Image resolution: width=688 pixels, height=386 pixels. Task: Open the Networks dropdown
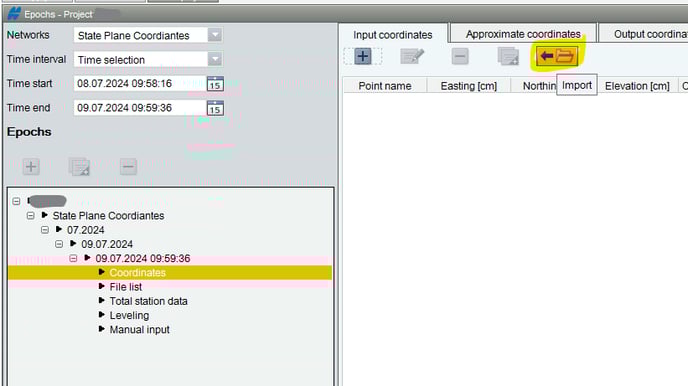(215, 35)
